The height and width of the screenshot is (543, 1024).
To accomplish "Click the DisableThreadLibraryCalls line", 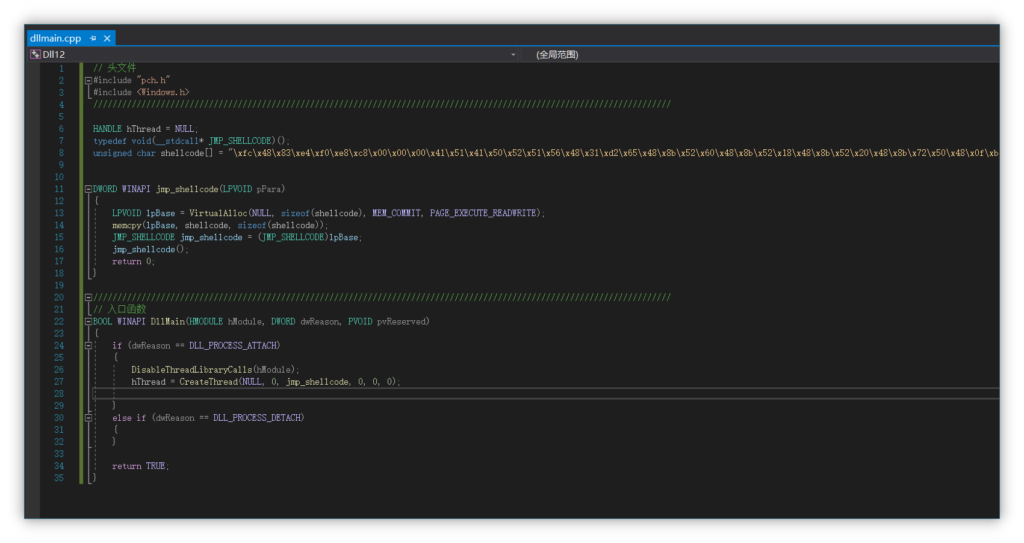I will 215,370.
